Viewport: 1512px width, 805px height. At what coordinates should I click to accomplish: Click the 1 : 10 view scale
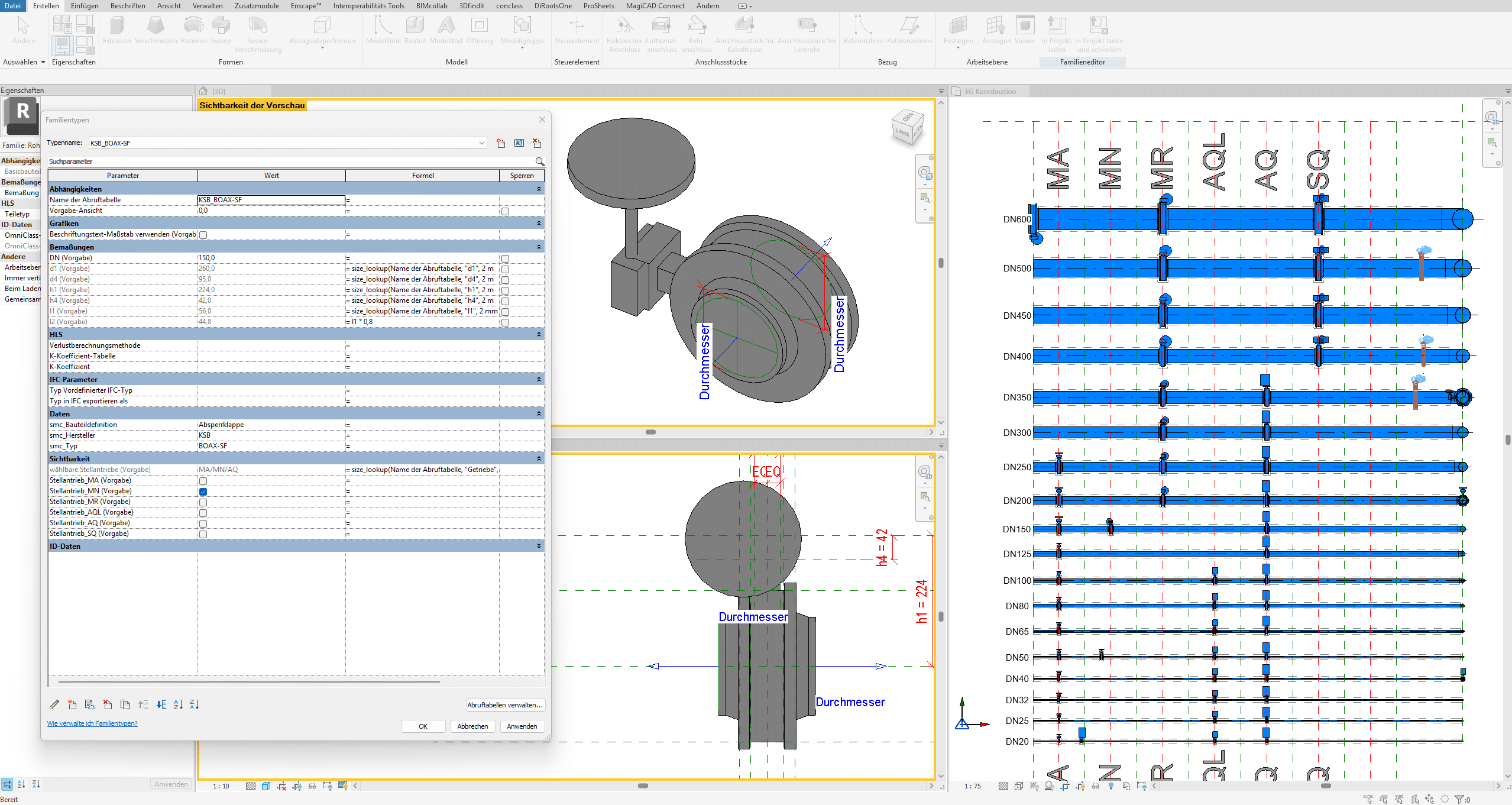(x=221, y=786)
